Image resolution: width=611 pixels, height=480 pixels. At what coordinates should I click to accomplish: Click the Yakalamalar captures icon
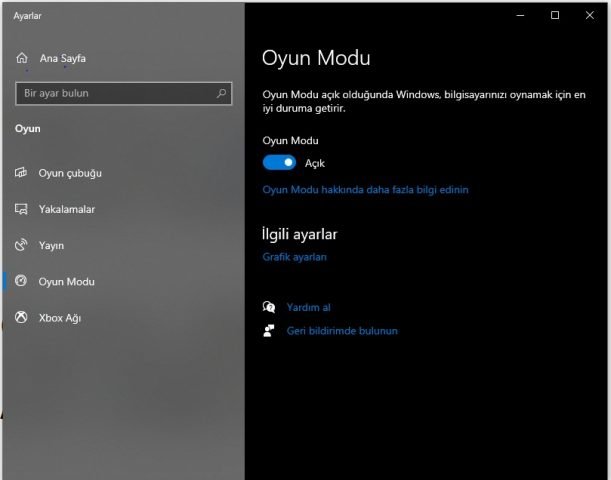click(21, 209)
